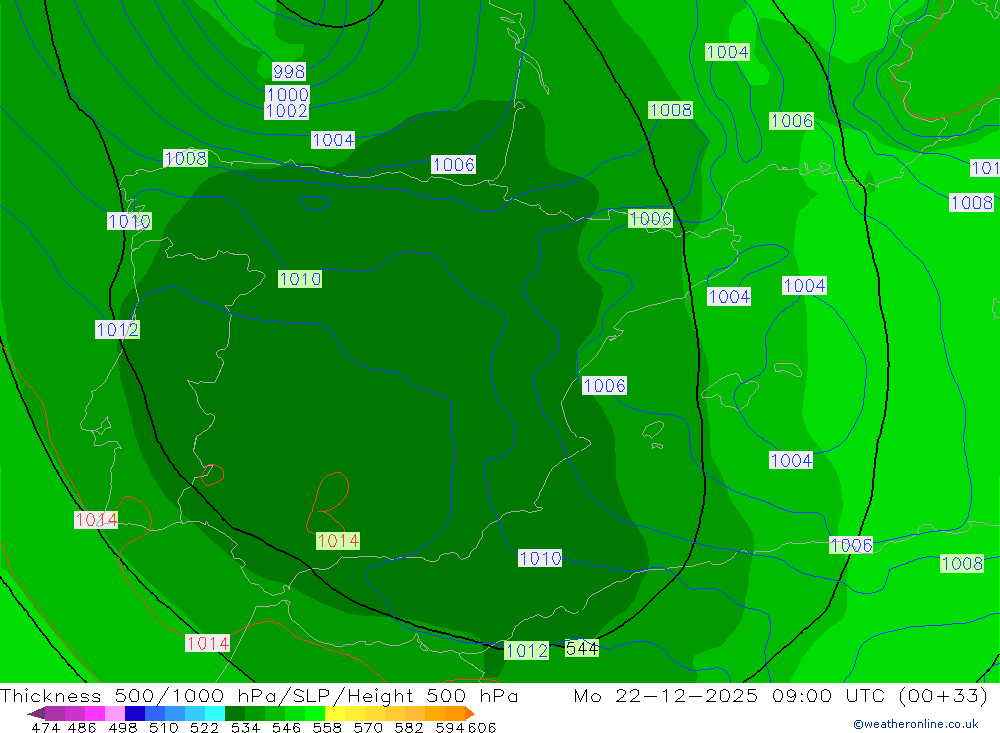Click the 1012 label on the western coast
The height and width of the screenshot is (733, 1000).
[117, 329]
